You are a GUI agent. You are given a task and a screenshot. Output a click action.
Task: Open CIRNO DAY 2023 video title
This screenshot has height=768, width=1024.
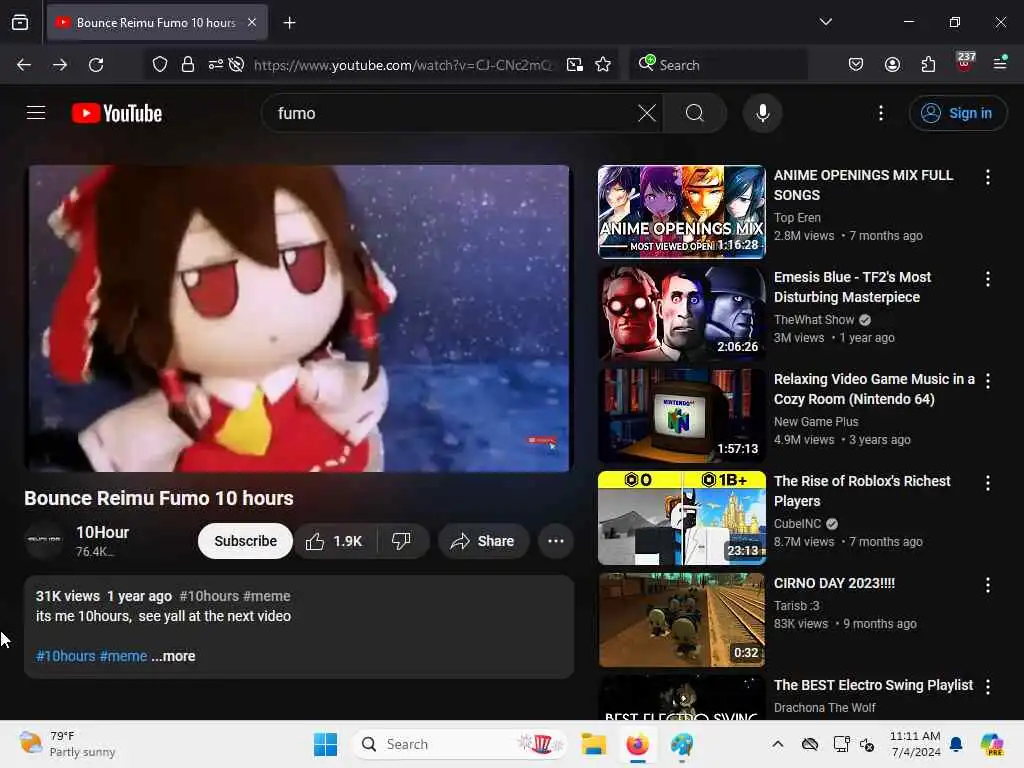click(834, 583)
